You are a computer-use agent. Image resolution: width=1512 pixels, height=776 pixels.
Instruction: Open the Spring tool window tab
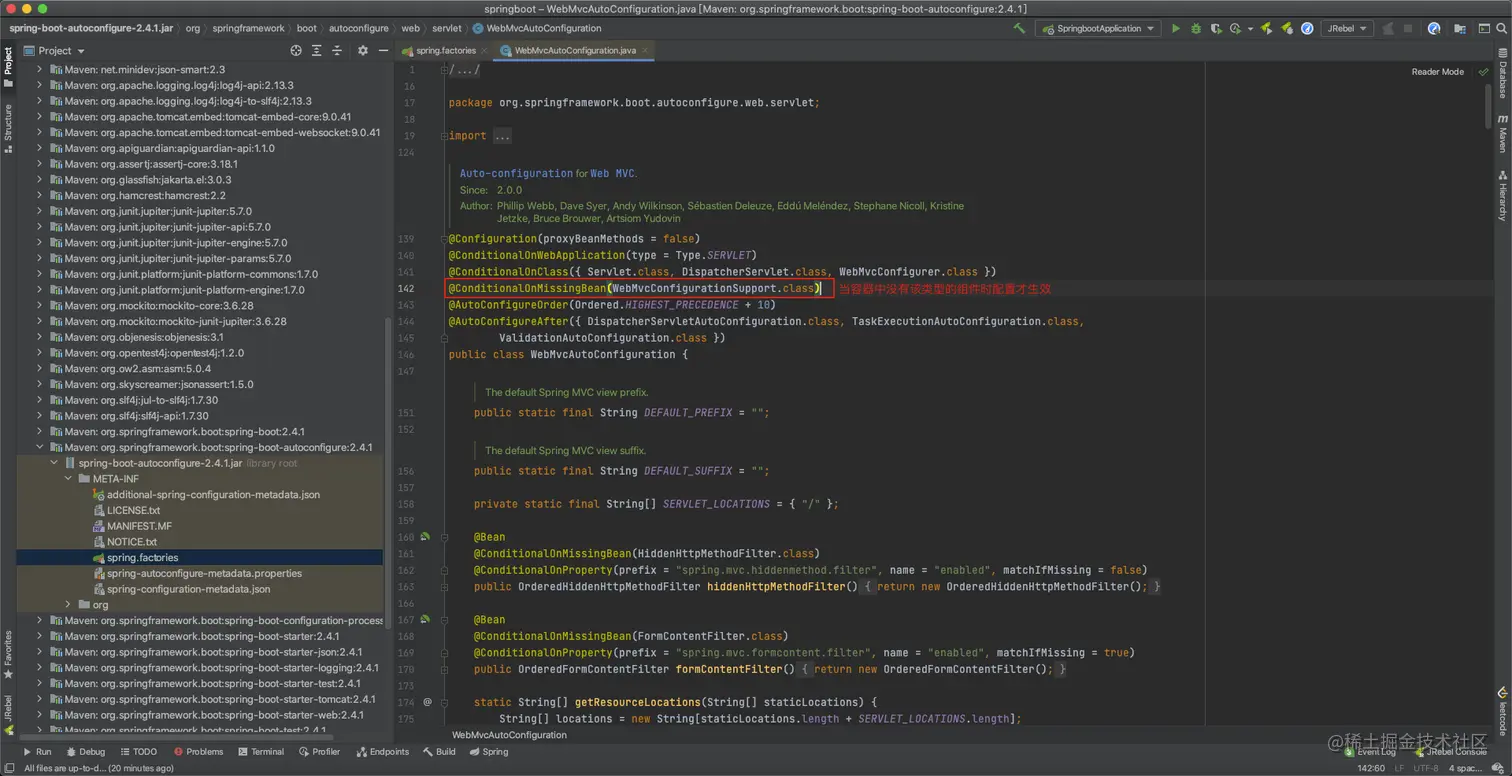tap(488, 752)
